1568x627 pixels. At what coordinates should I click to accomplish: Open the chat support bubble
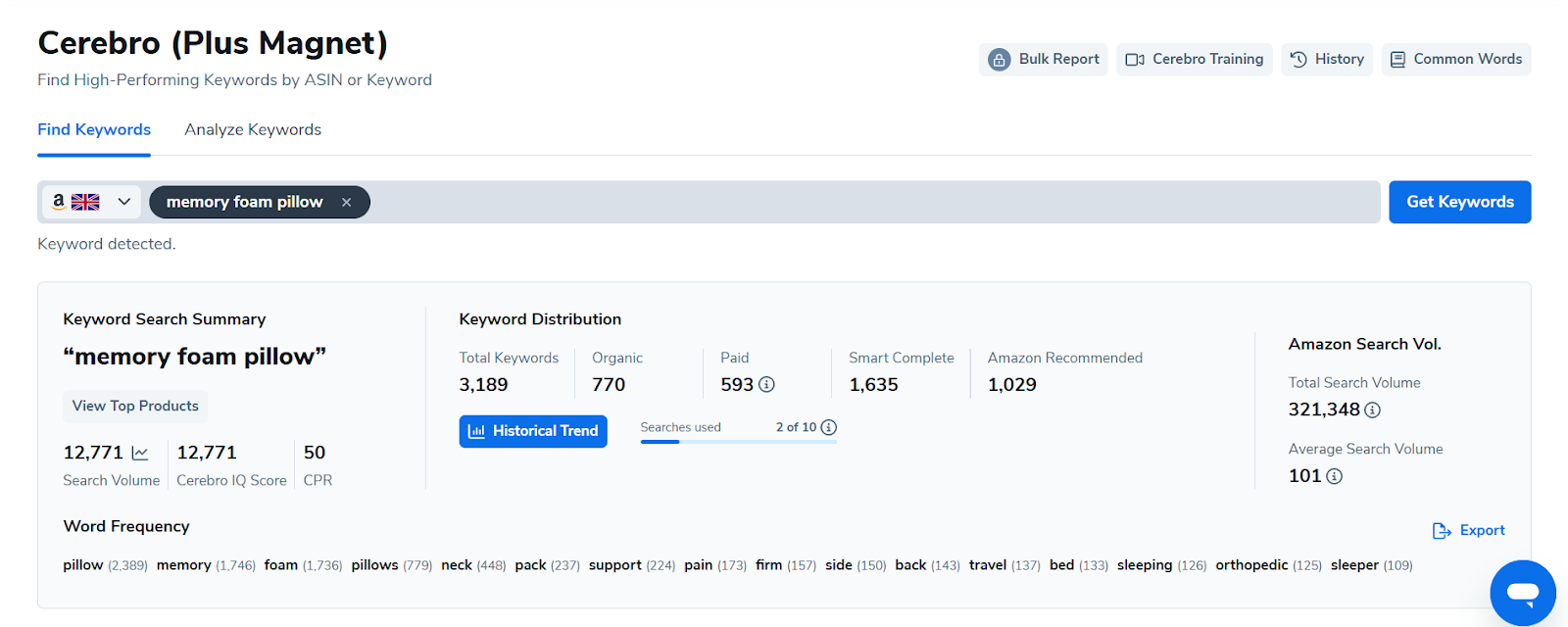pyautogui.click(x=1522, y=592)
